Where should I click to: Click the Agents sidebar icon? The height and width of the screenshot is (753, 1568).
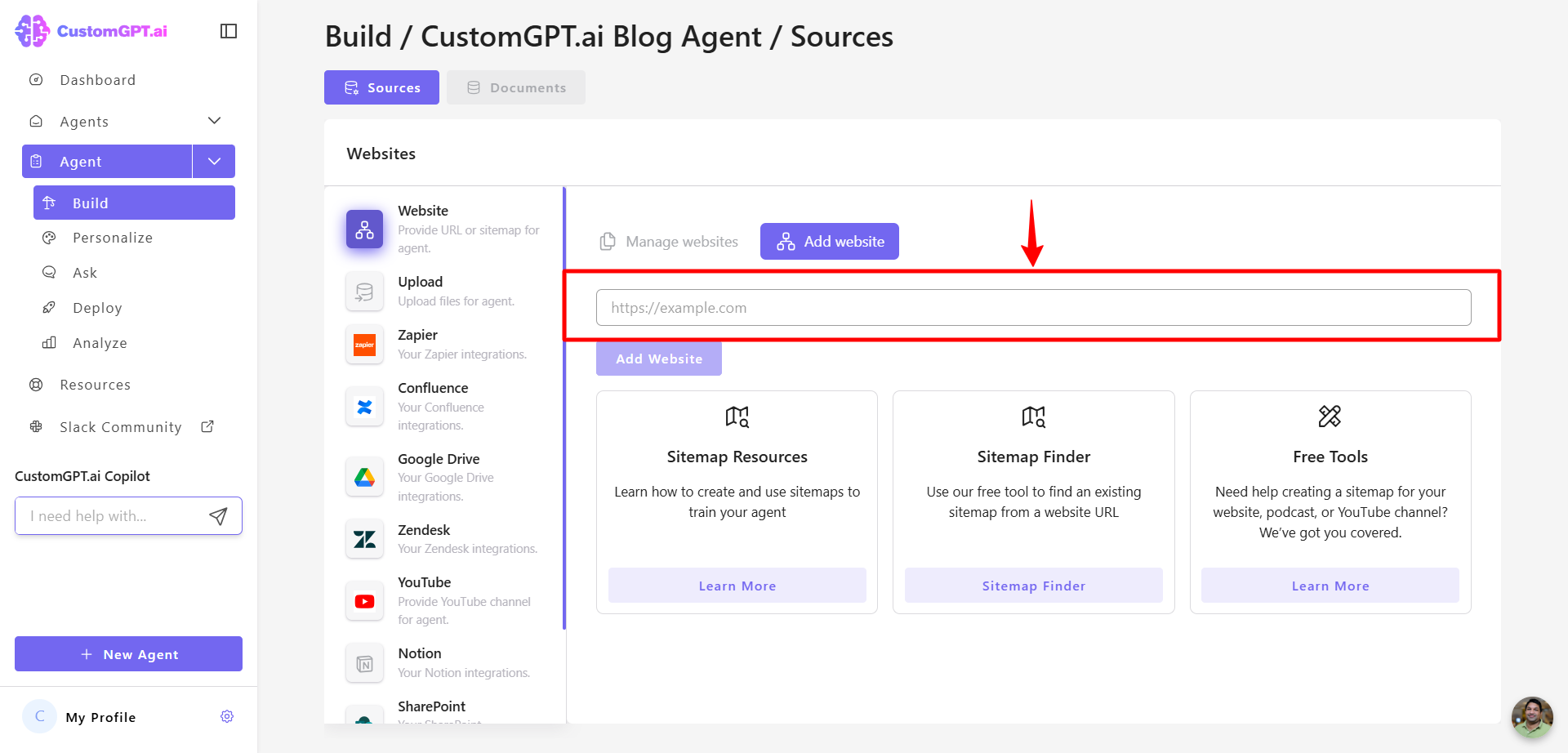36,121
